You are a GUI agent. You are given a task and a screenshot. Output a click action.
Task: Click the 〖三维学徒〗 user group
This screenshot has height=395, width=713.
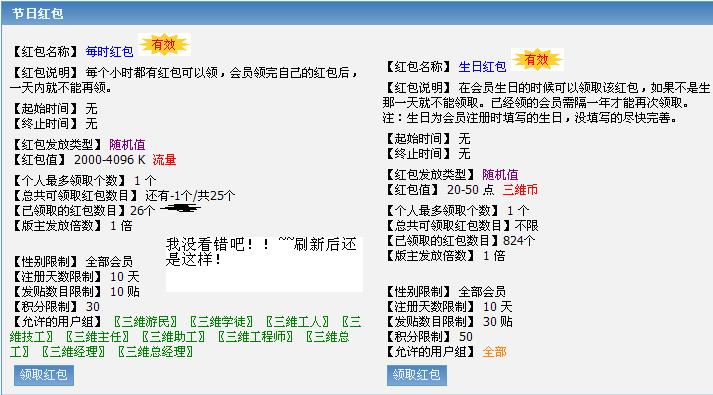click(221, 322)
